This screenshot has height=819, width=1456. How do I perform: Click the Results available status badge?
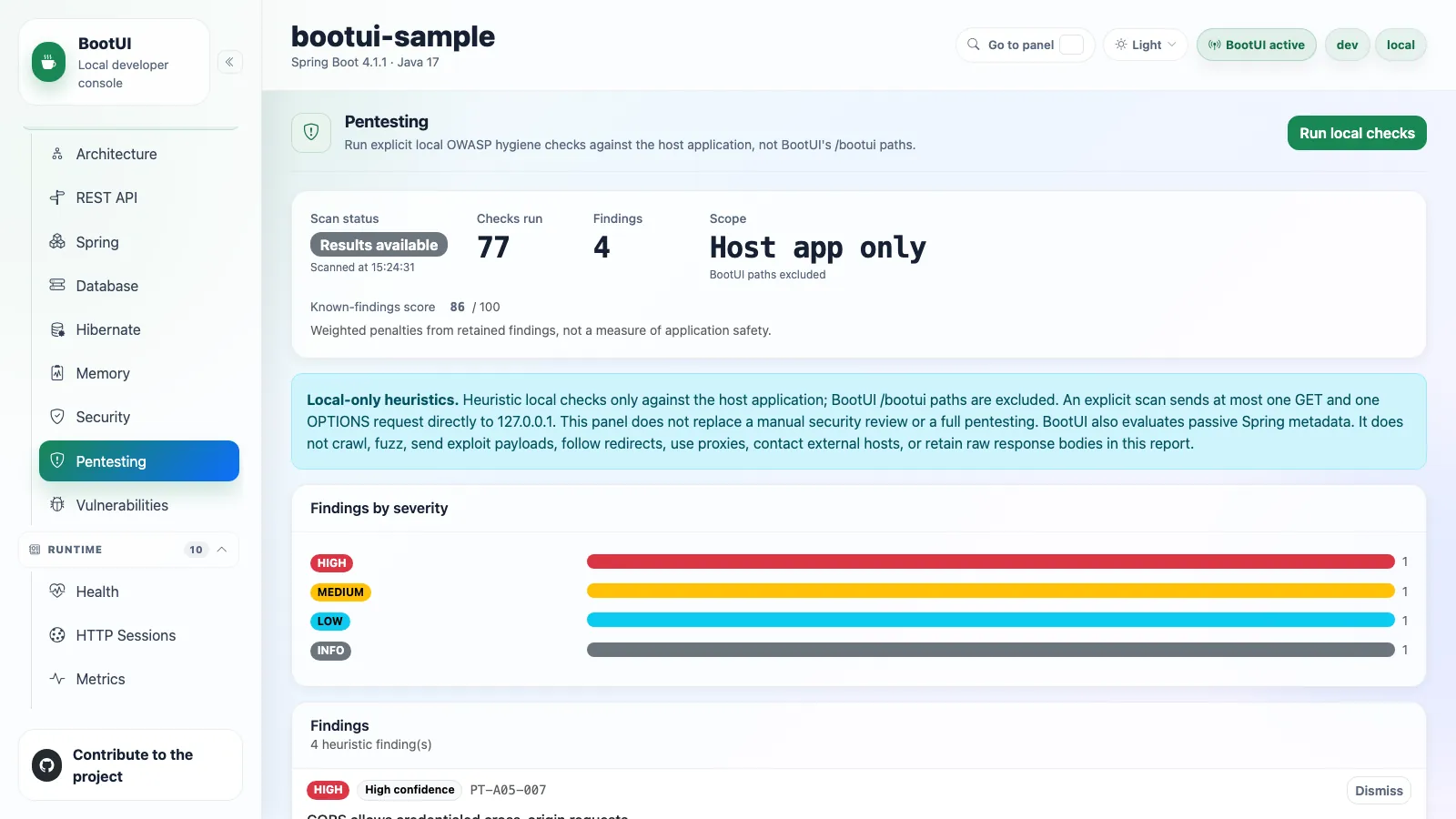(x=379, y=245)
